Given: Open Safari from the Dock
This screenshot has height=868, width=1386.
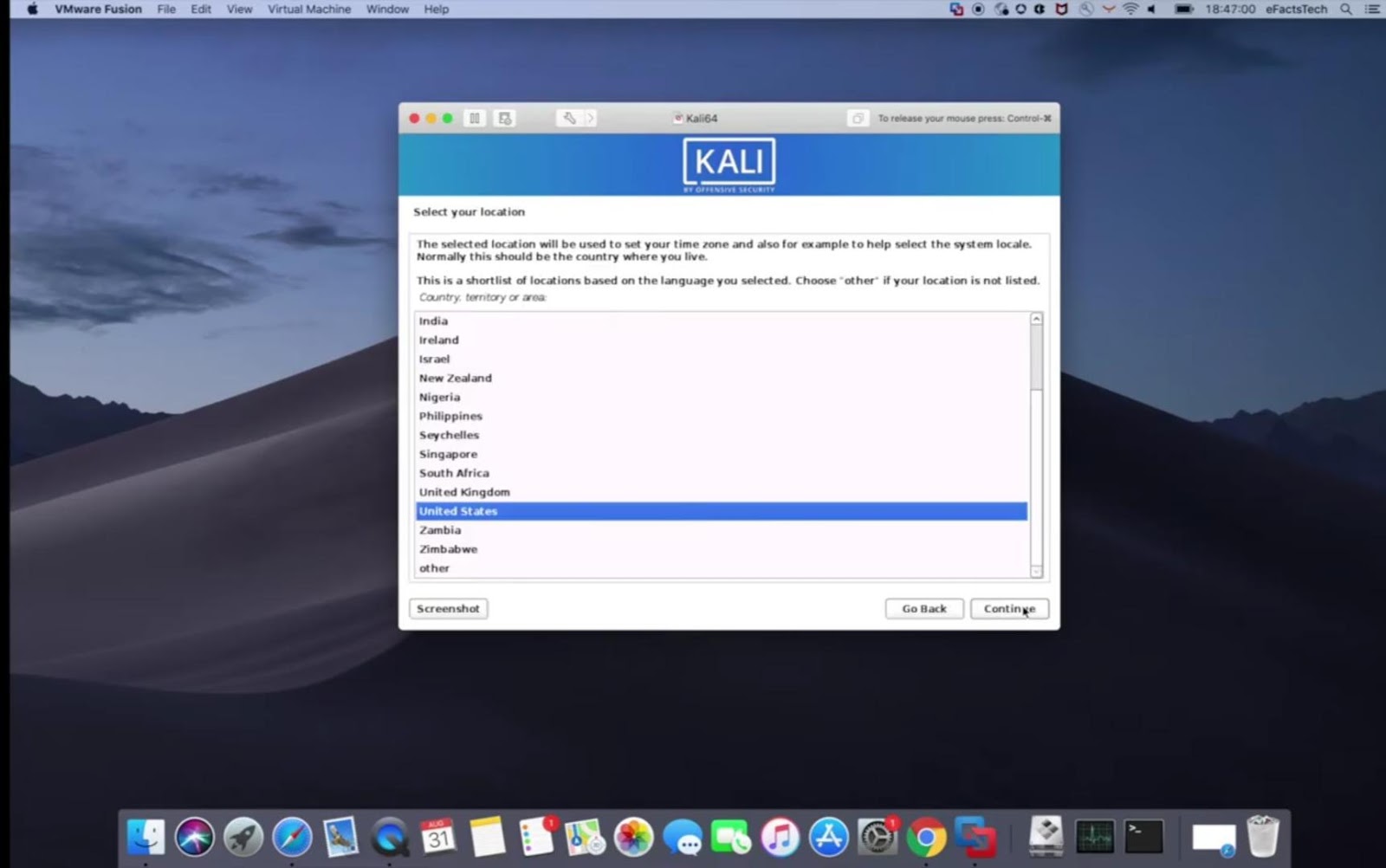Looking at the screenshot, I should pyautogui.click(x=292, y=838).
